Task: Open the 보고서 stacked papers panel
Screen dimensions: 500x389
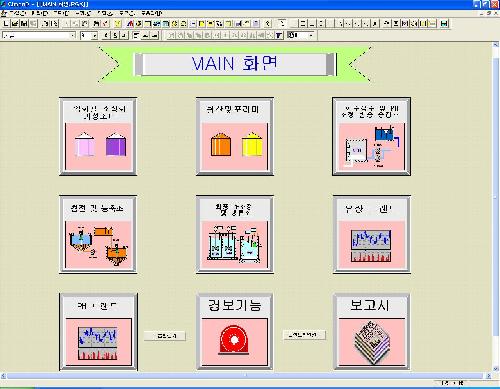Action: (372, 332)
